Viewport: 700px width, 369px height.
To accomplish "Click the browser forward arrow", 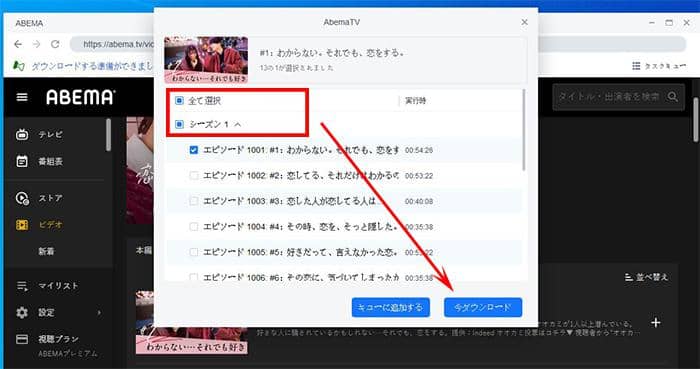I will coord(37,44).
